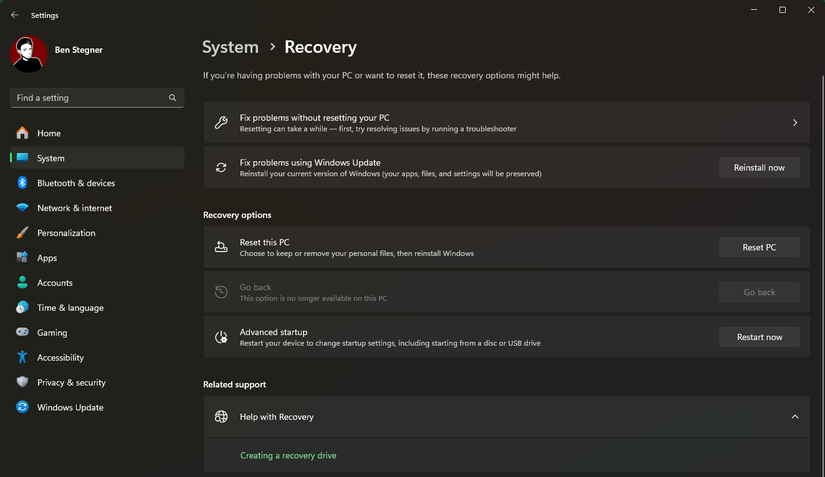Click the Home icon in sidebar
This screenshot has width=825, height=477.
pos(22,133)
